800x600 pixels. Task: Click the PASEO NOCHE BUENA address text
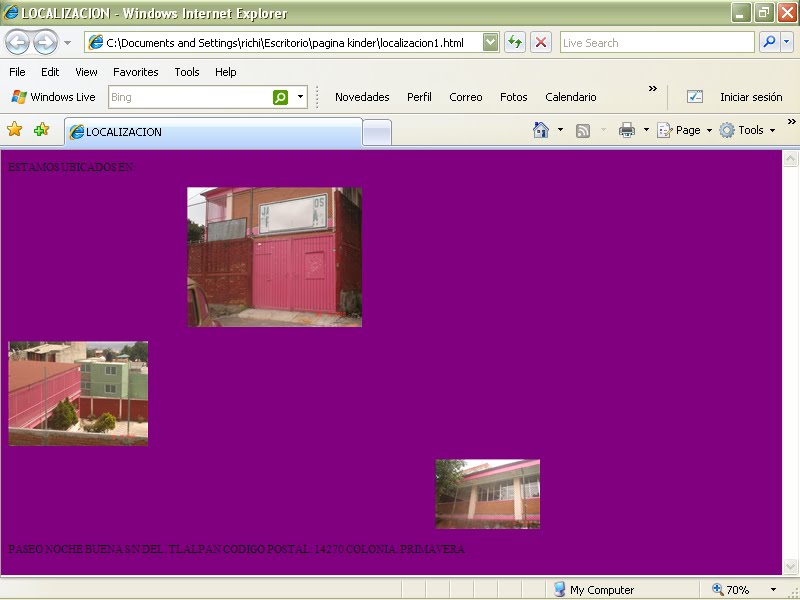(236, 549)
